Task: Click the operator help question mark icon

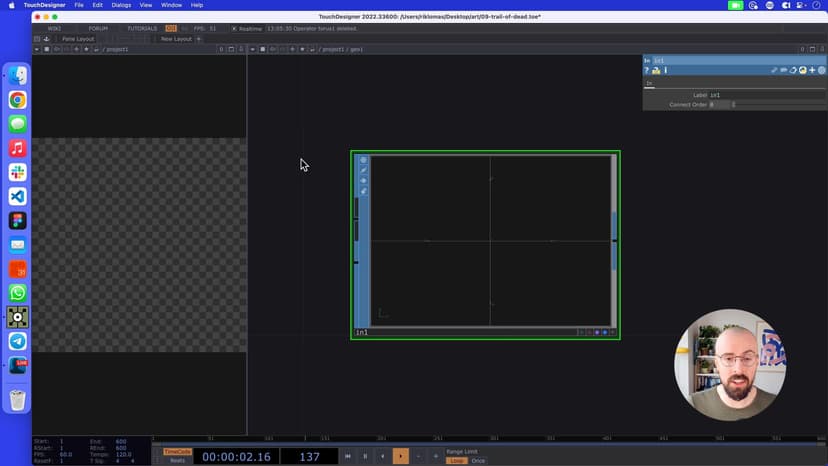Action: click(647, 70)
